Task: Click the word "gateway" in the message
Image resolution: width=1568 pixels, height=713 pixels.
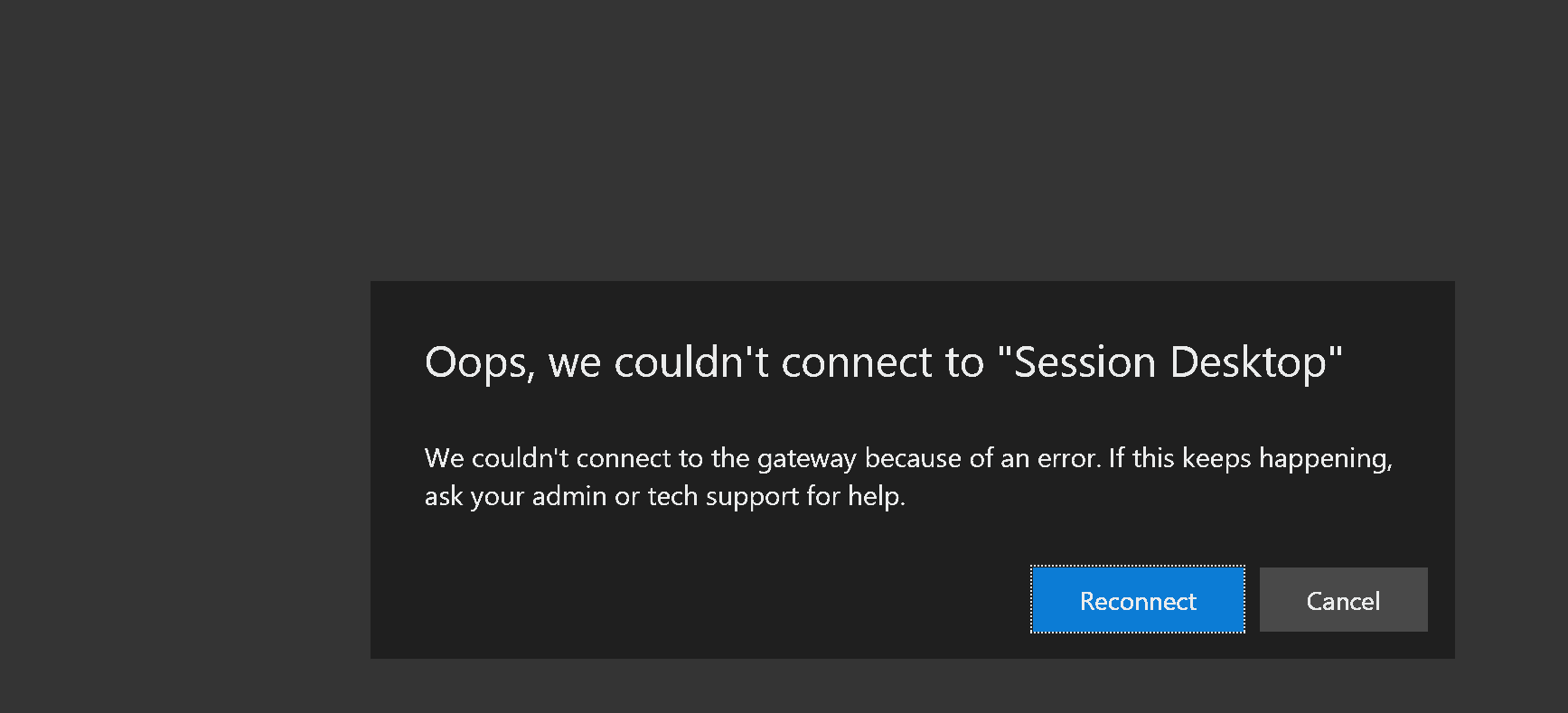Action: 806,459
